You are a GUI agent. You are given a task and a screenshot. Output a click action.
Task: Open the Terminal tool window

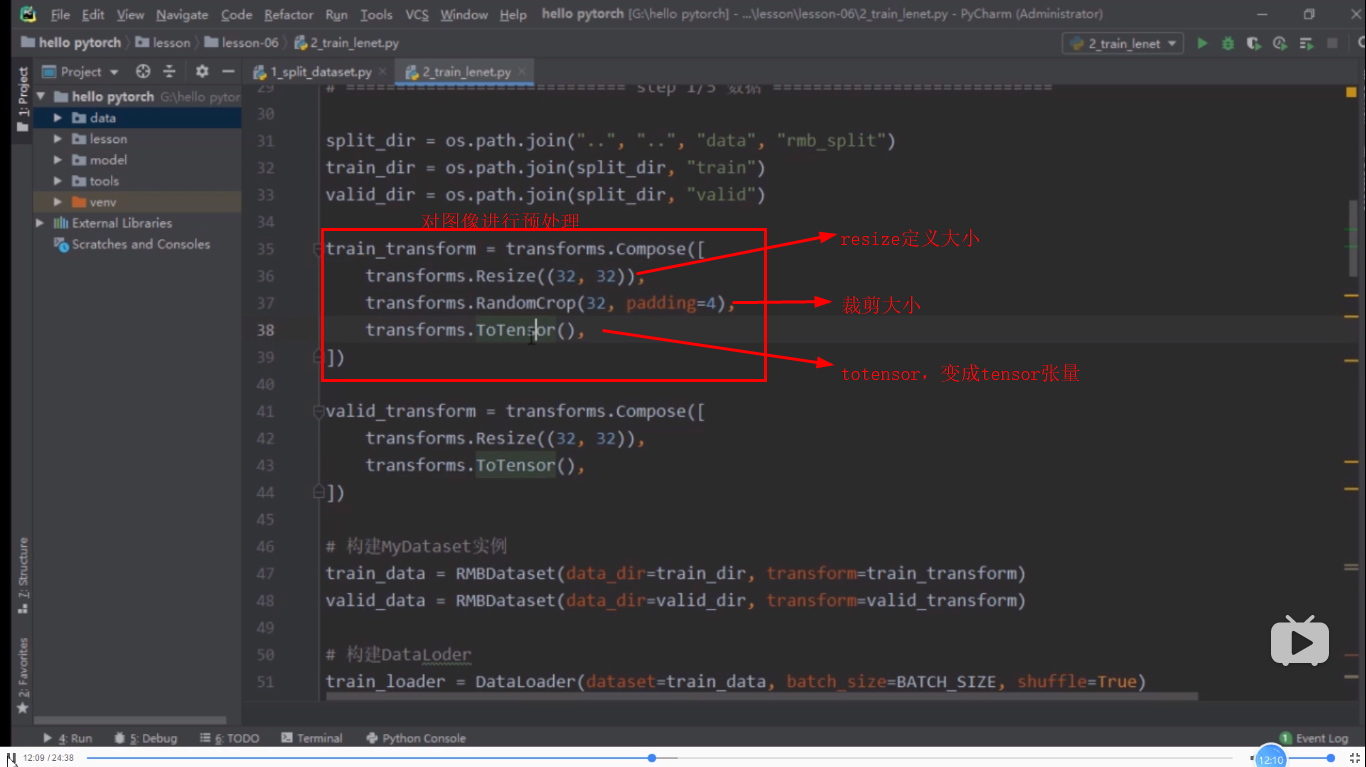[312, 738]
